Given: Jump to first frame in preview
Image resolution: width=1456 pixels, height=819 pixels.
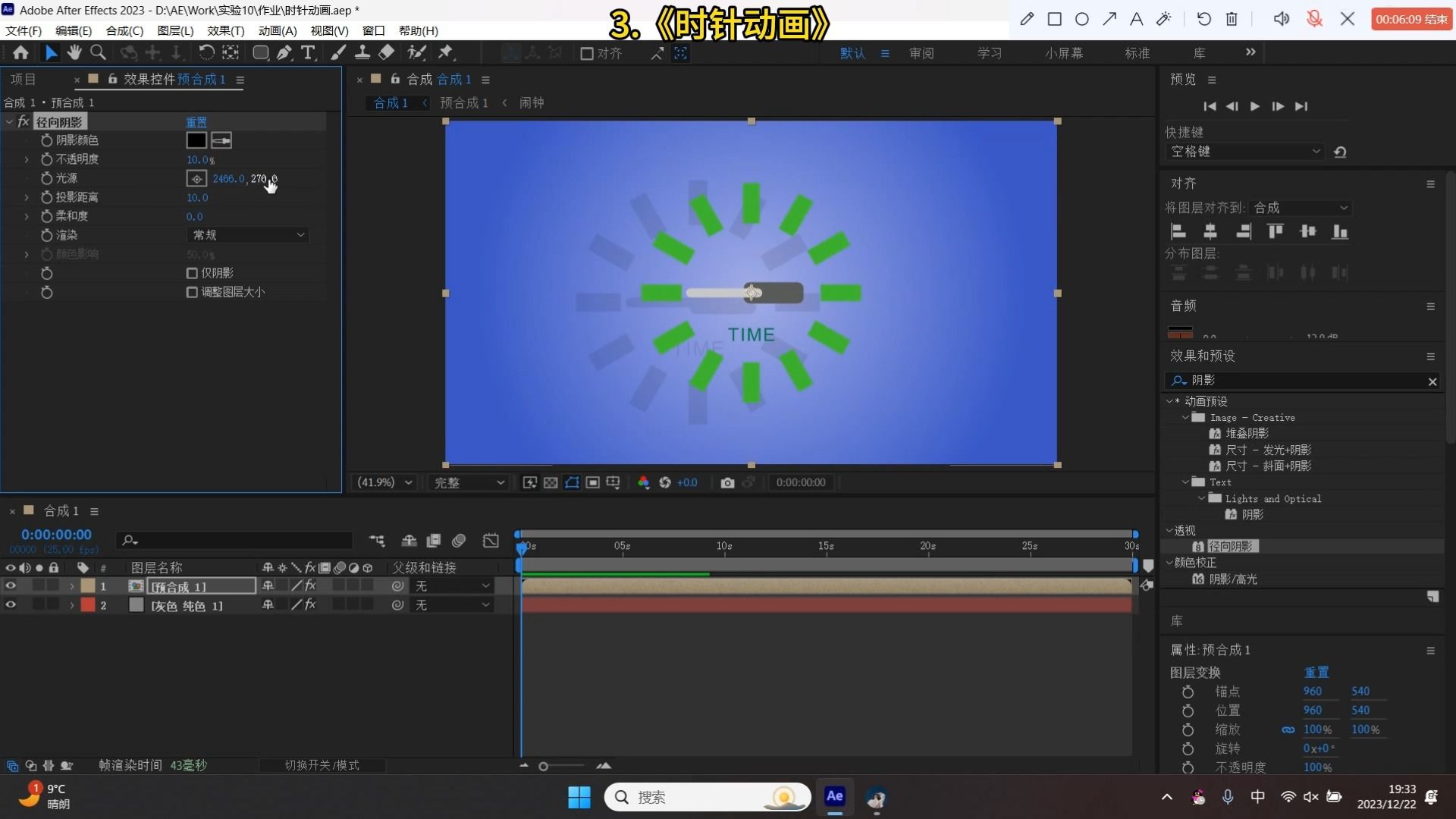Looking at the screenshot, I should tap(1210, 106).
